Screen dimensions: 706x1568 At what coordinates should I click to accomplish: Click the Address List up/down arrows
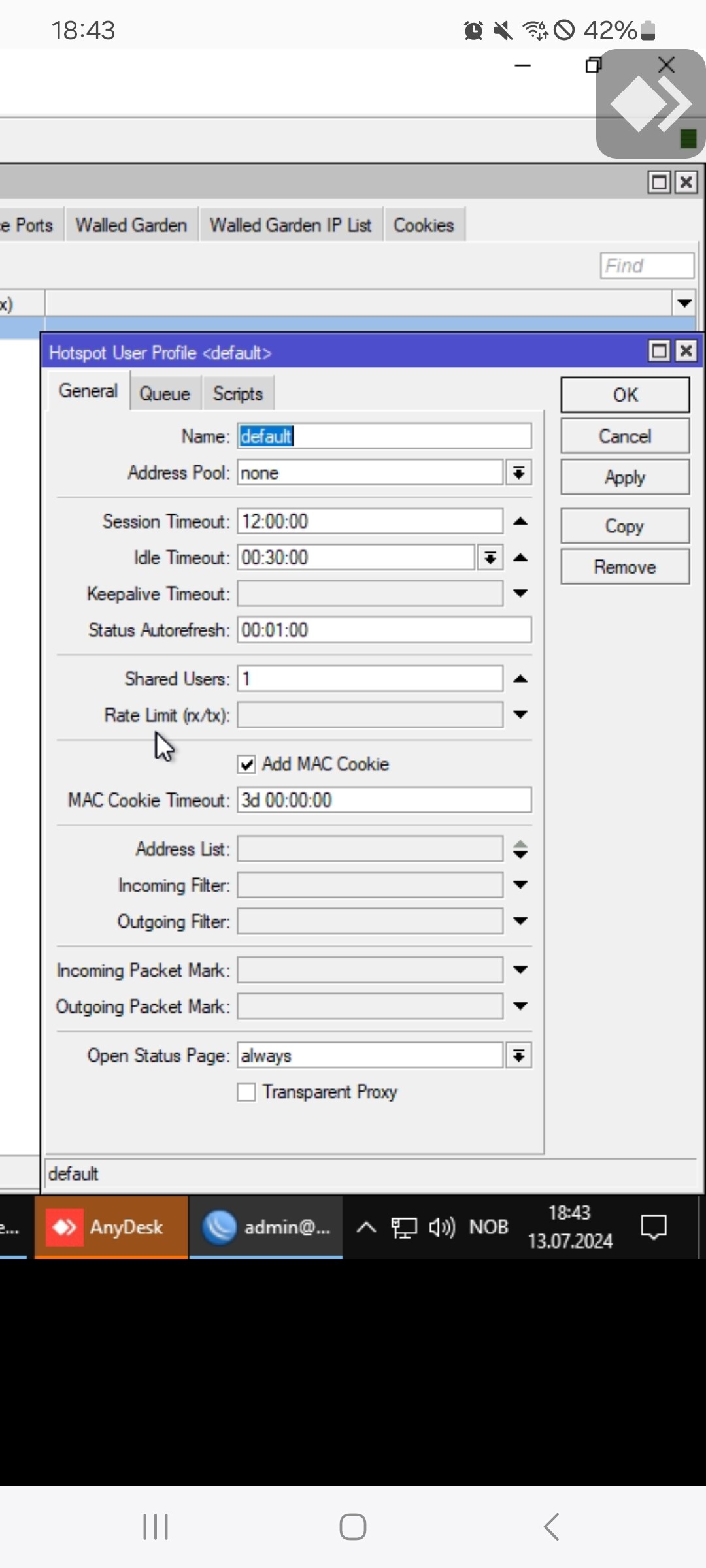[x=520, y=849]
